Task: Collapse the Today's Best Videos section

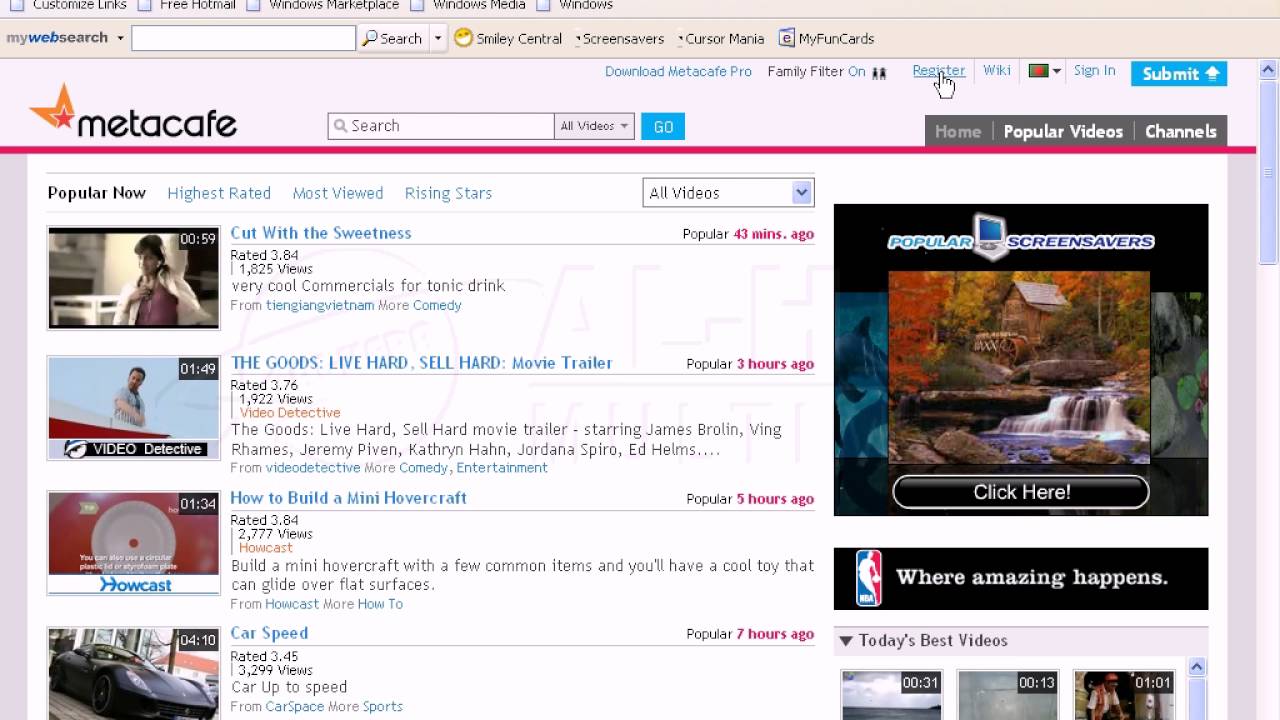Action: pyautogui.click(x=846, y=641)
